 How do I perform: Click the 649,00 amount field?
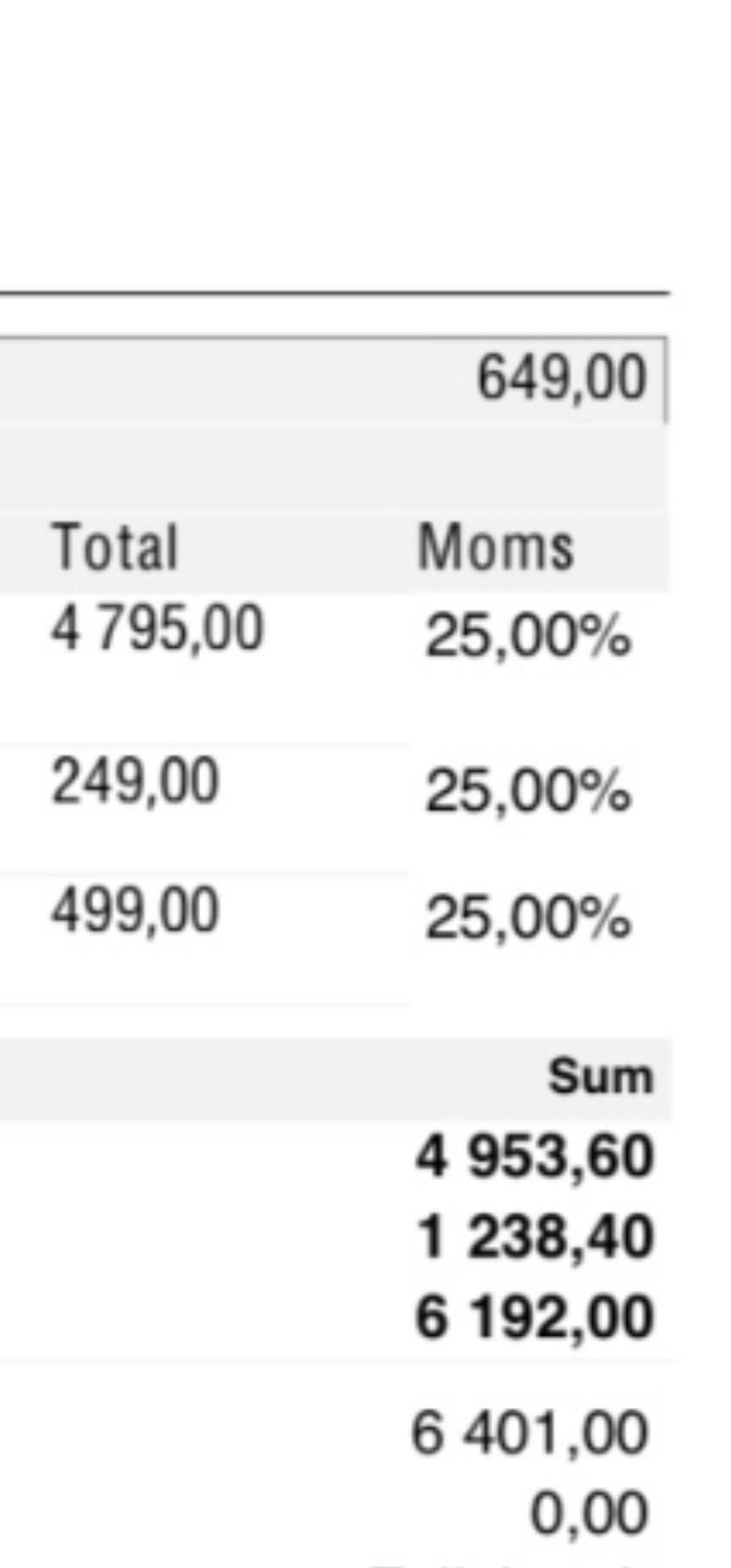[x=334, y=378]
